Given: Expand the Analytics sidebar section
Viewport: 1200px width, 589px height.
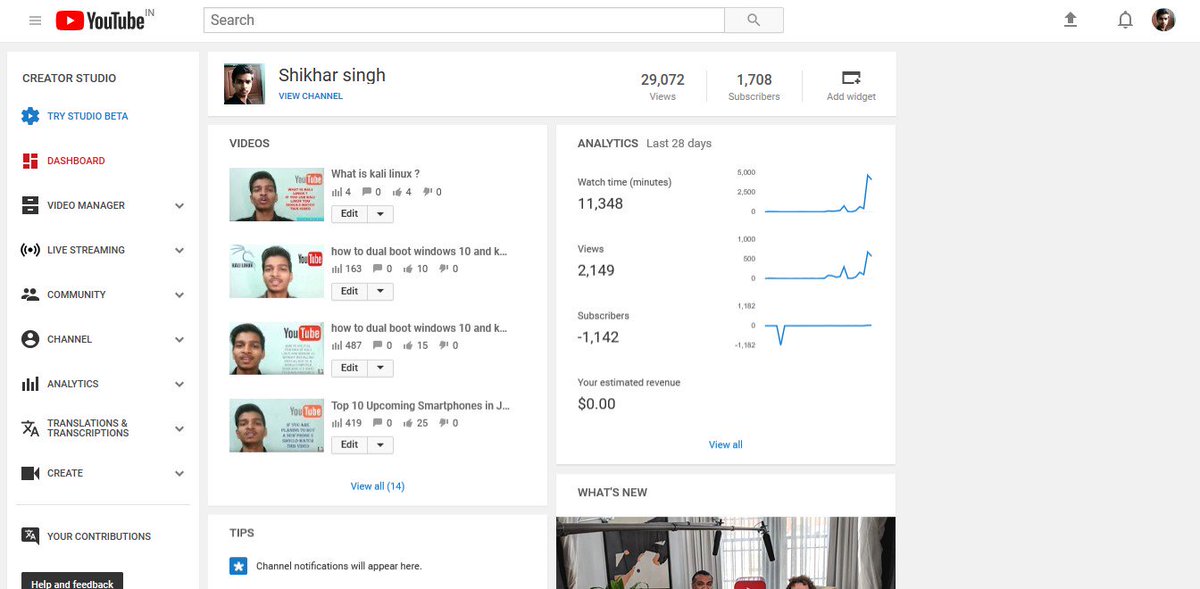Looking at the screenshot, I should [180, 384].
